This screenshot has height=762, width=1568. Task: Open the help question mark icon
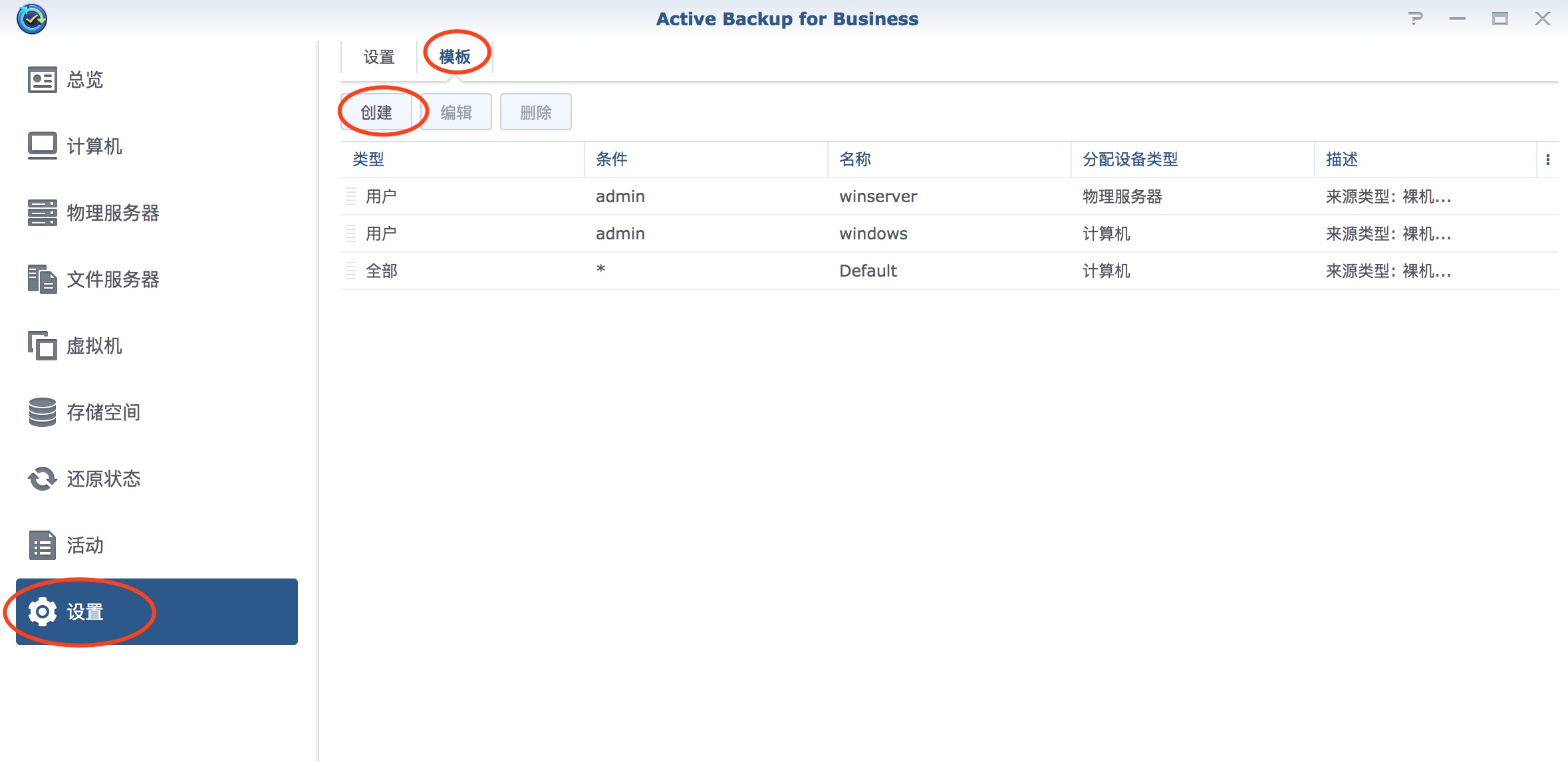[x=1416, y=19]
